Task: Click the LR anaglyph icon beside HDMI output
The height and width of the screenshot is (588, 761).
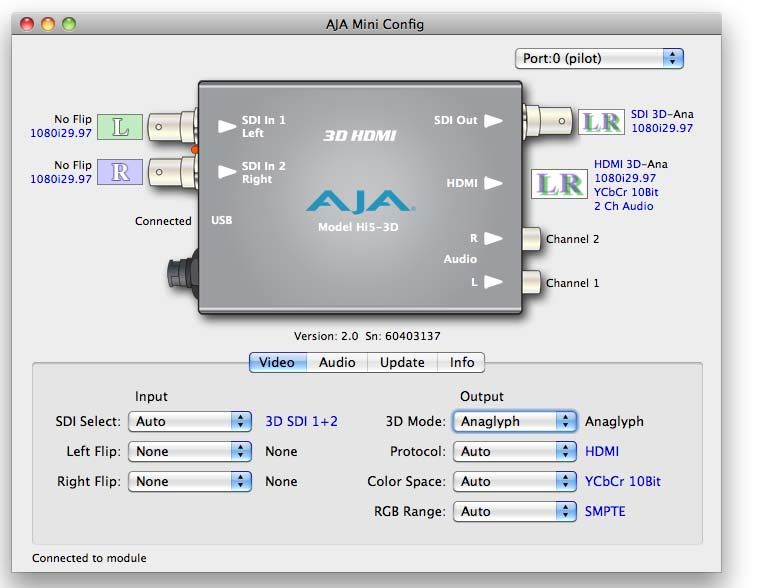Action: pos(559,184)
